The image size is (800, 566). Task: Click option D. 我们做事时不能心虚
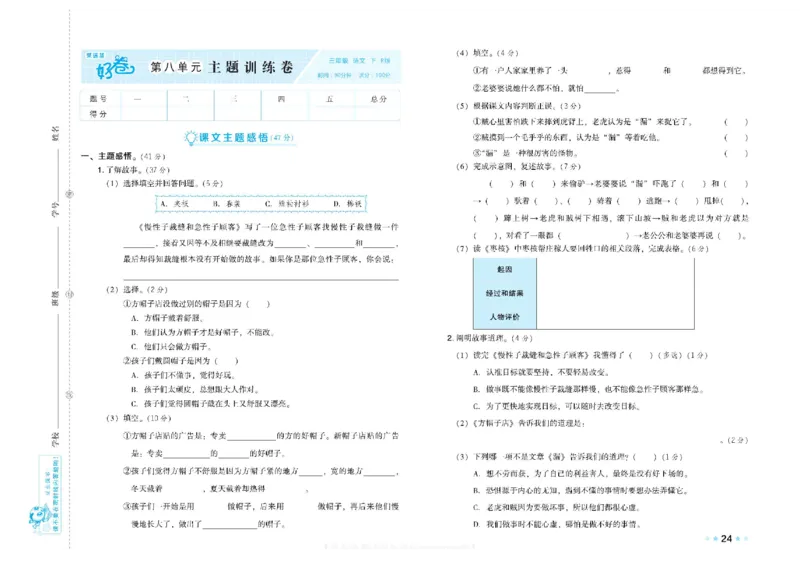pyautogui.click(x=557, y=524)
